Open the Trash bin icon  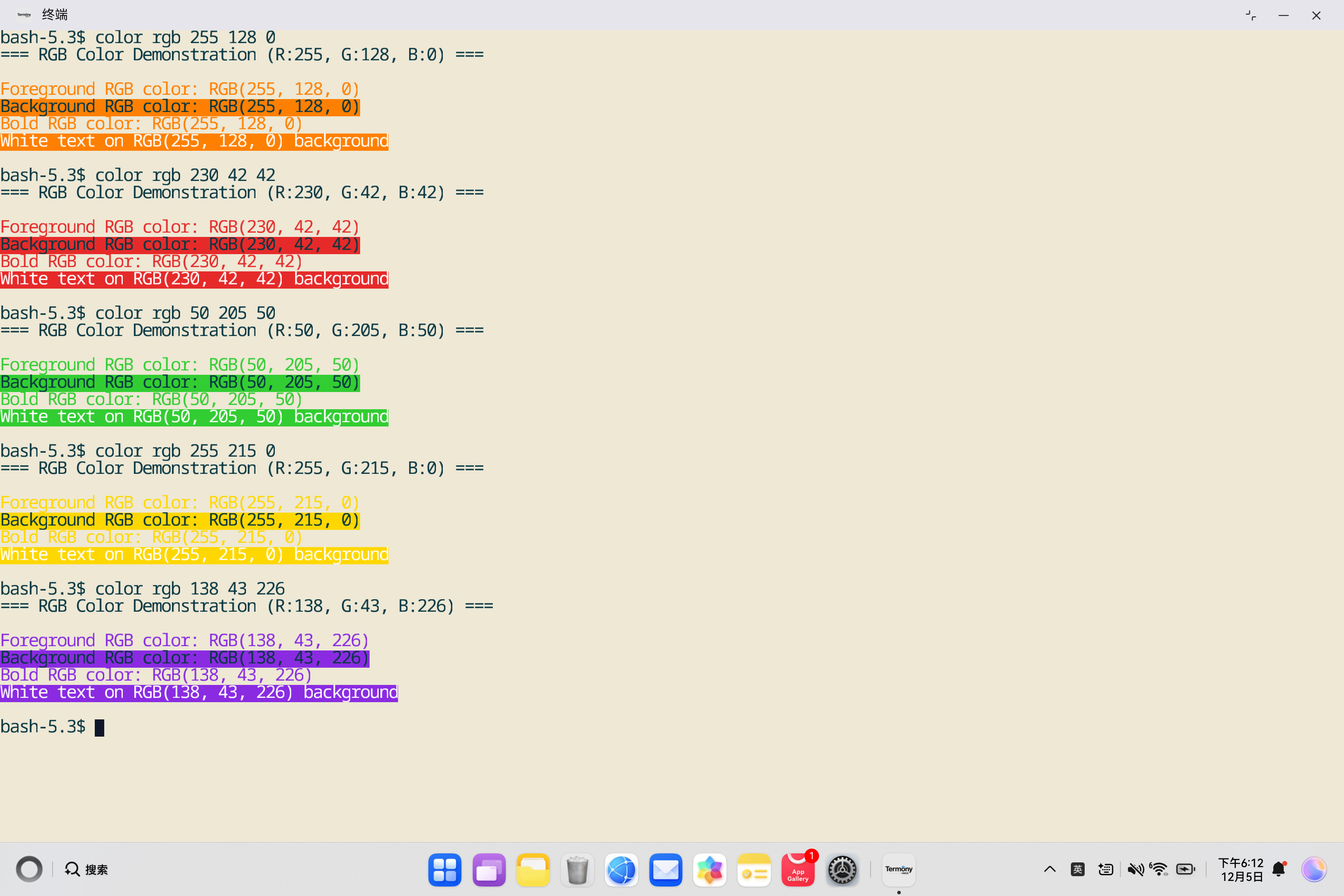(577, 870)
